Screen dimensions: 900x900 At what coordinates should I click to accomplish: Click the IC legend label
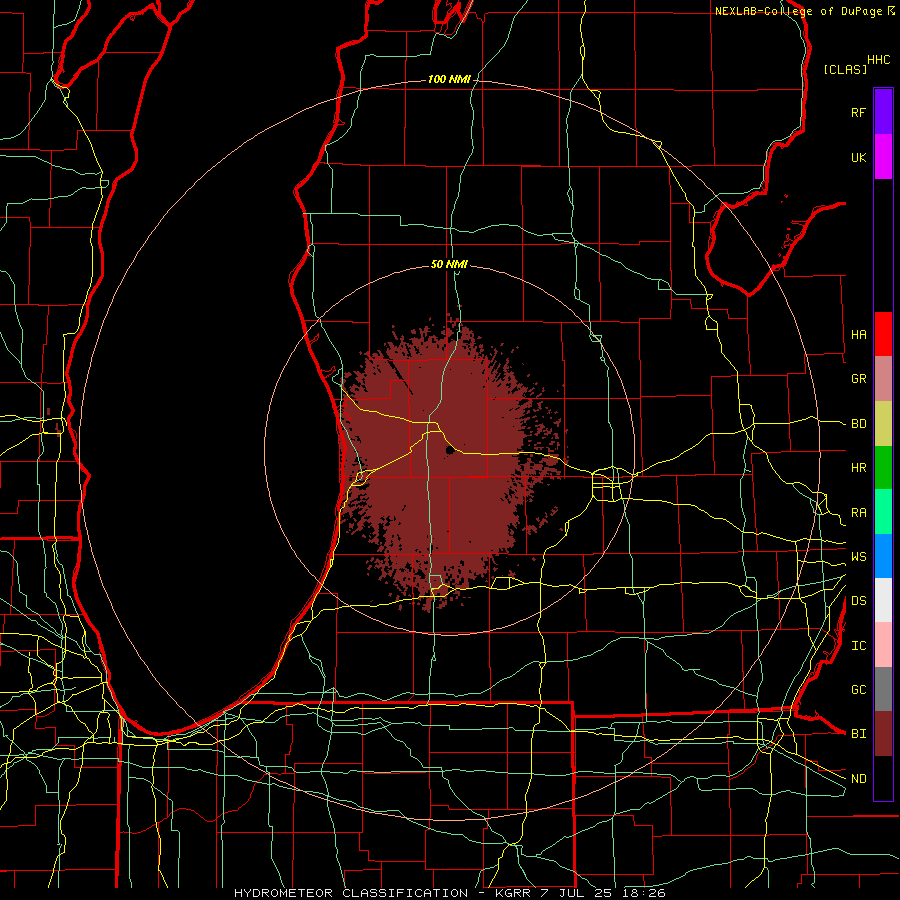pos(859,646)
